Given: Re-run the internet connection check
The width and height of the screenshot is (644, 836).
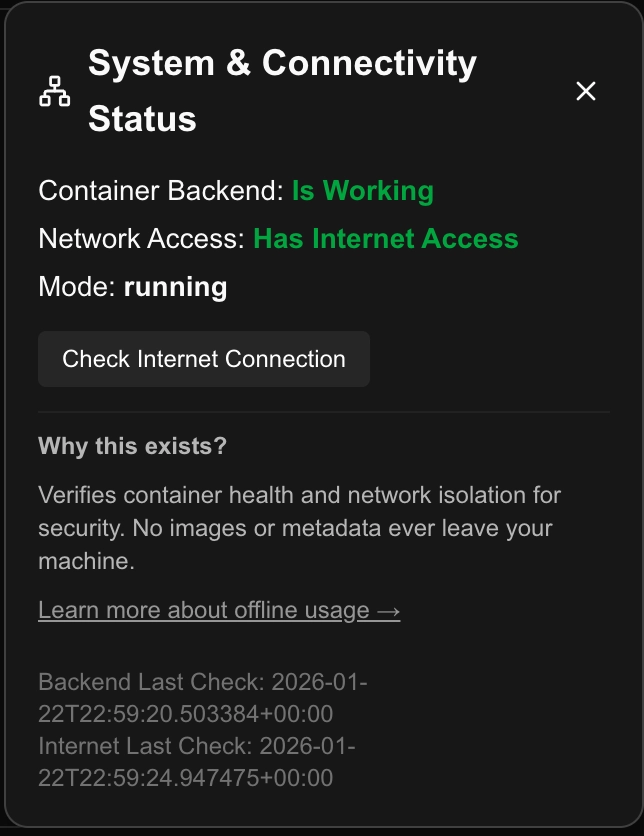Looking at the screenshot, I should click(204, 358).
